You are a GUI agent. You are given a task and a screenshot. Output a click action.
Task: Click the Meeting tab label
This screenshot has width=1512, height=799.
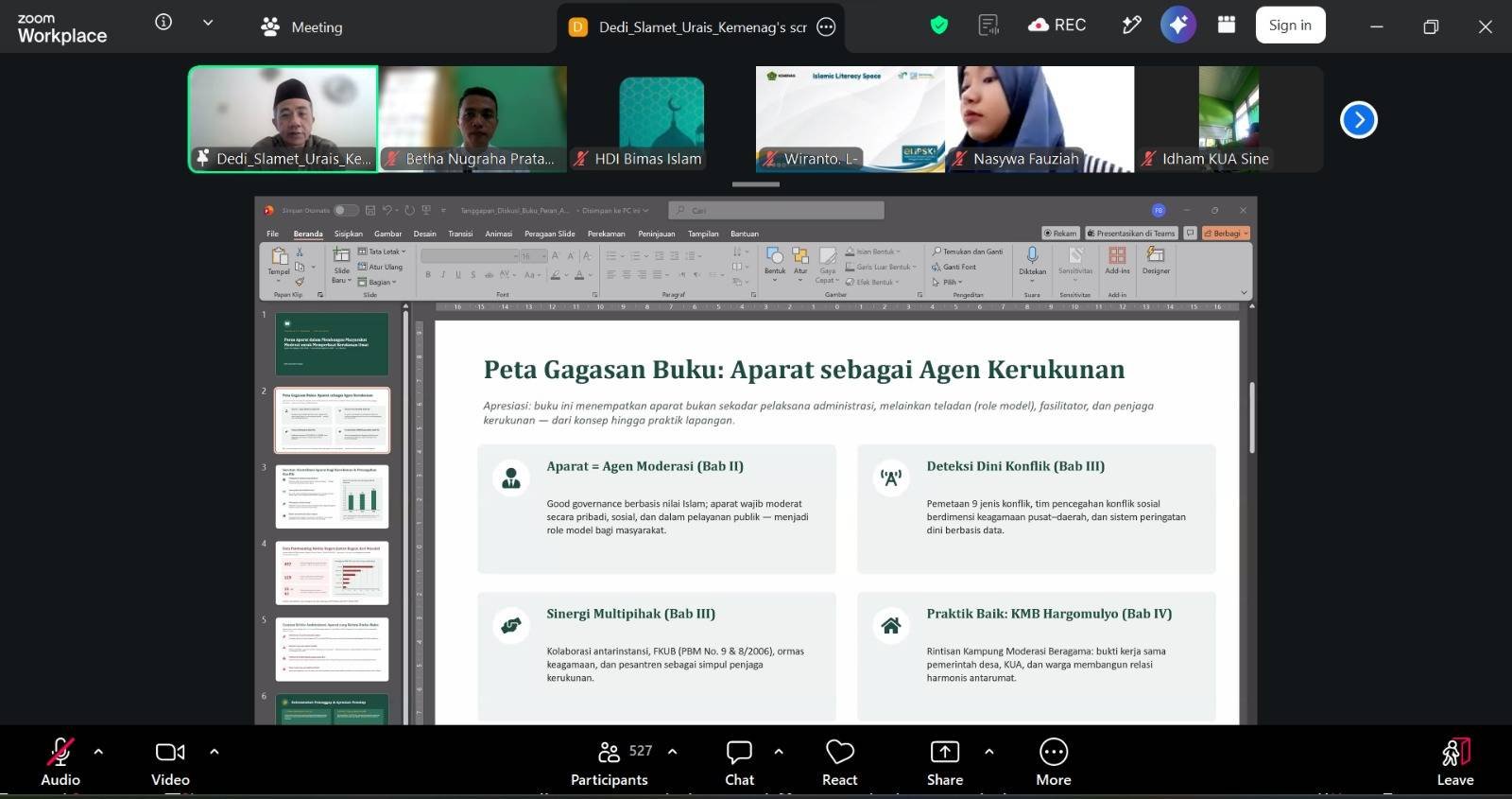pos(317,27)
